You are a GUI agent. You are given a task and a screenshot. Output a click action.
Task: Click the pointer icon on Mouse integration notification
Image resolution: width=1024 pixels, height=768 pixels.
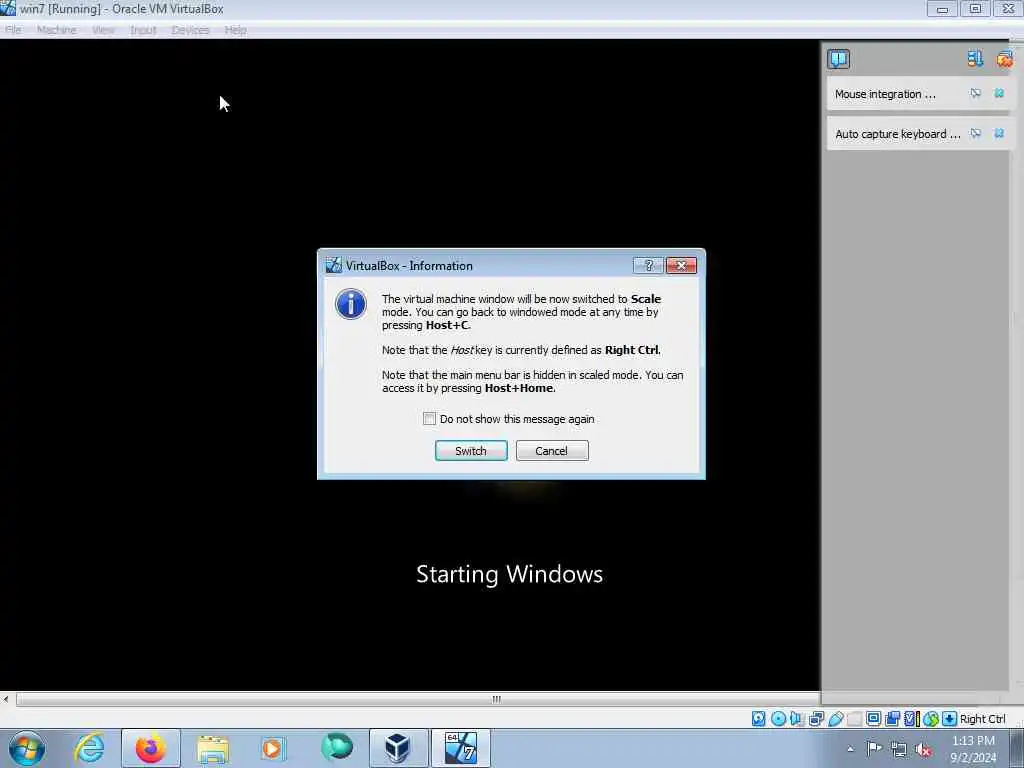976,93
